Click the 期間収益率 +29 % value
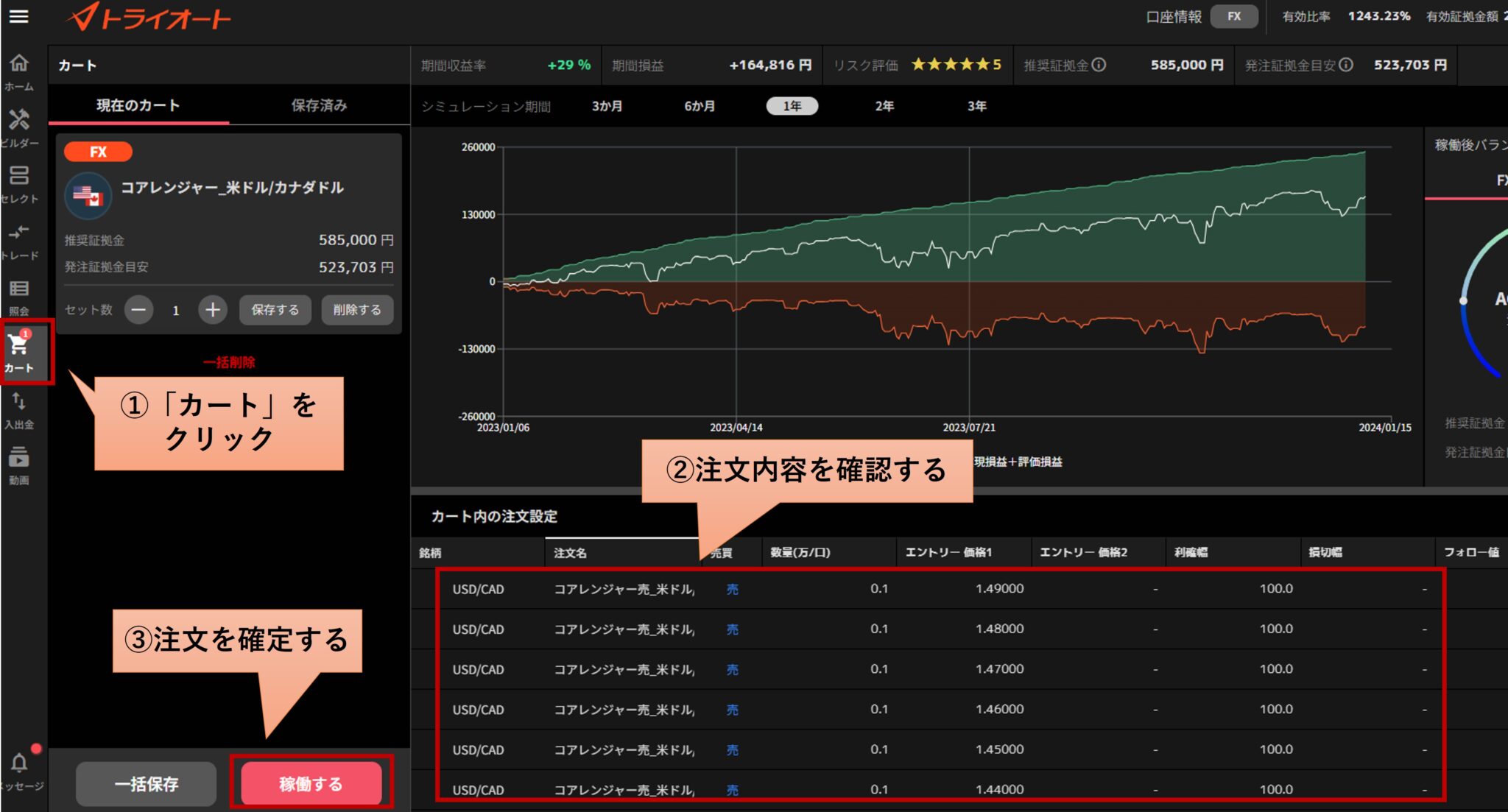 tap(569, 65)
